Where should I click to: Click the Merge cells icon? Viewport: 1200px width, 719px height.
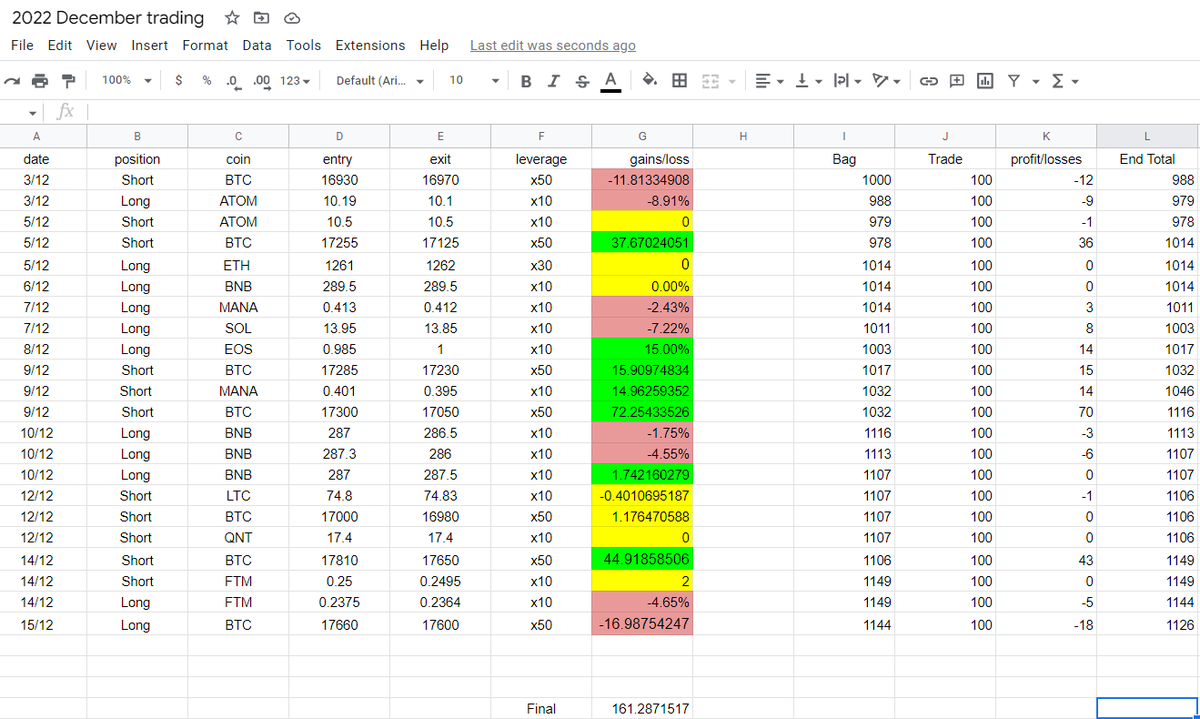tap(712, 80)
